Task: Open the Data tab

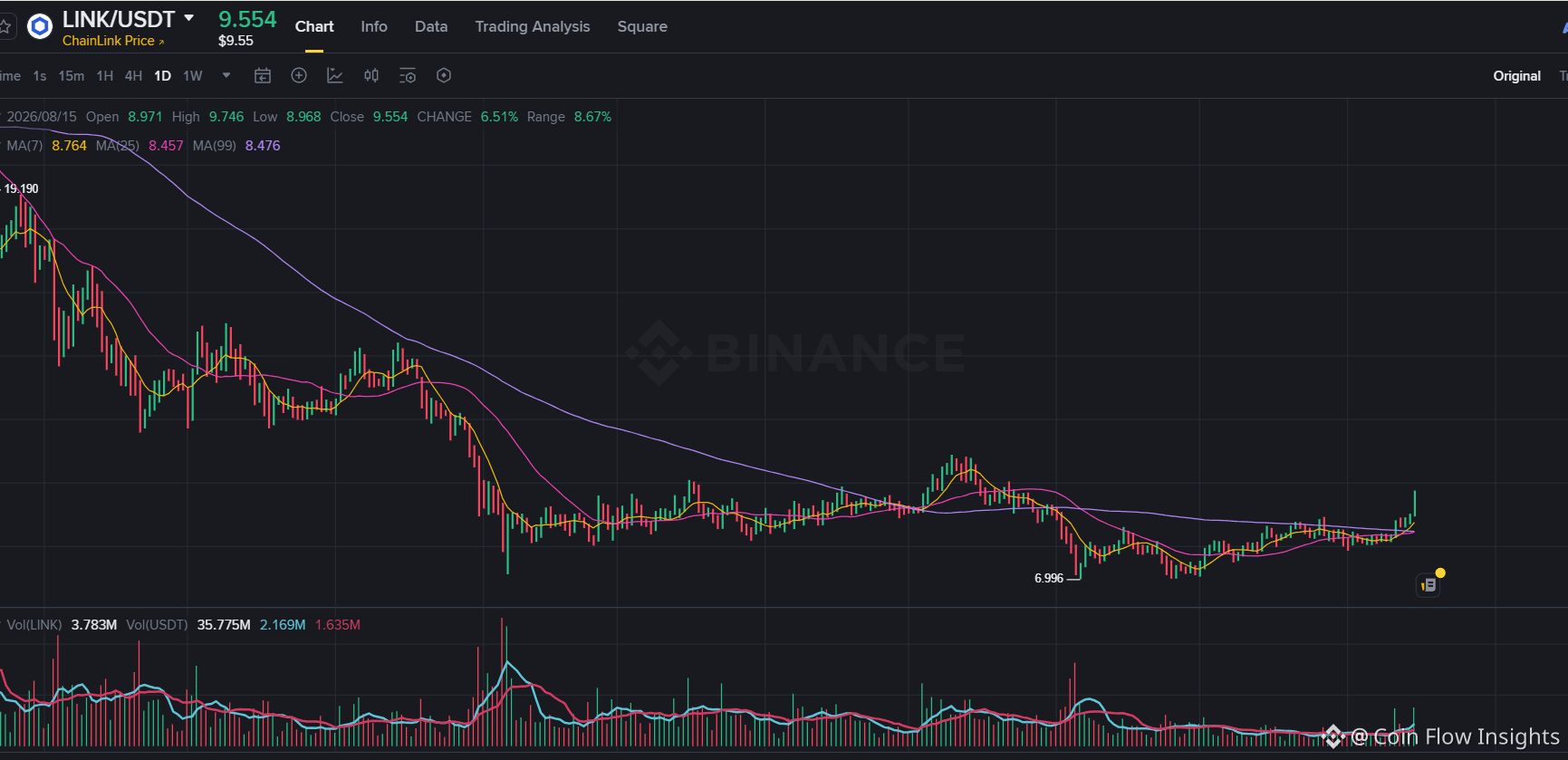Action: click(431, 27)
